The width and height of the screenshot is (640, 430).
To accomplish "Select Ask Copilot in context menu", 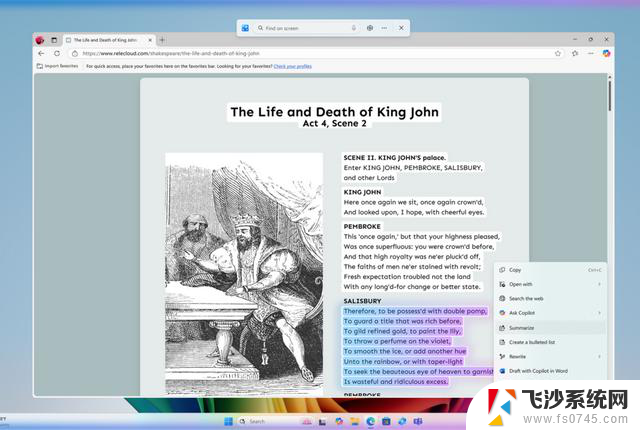I will click(550, 313).
